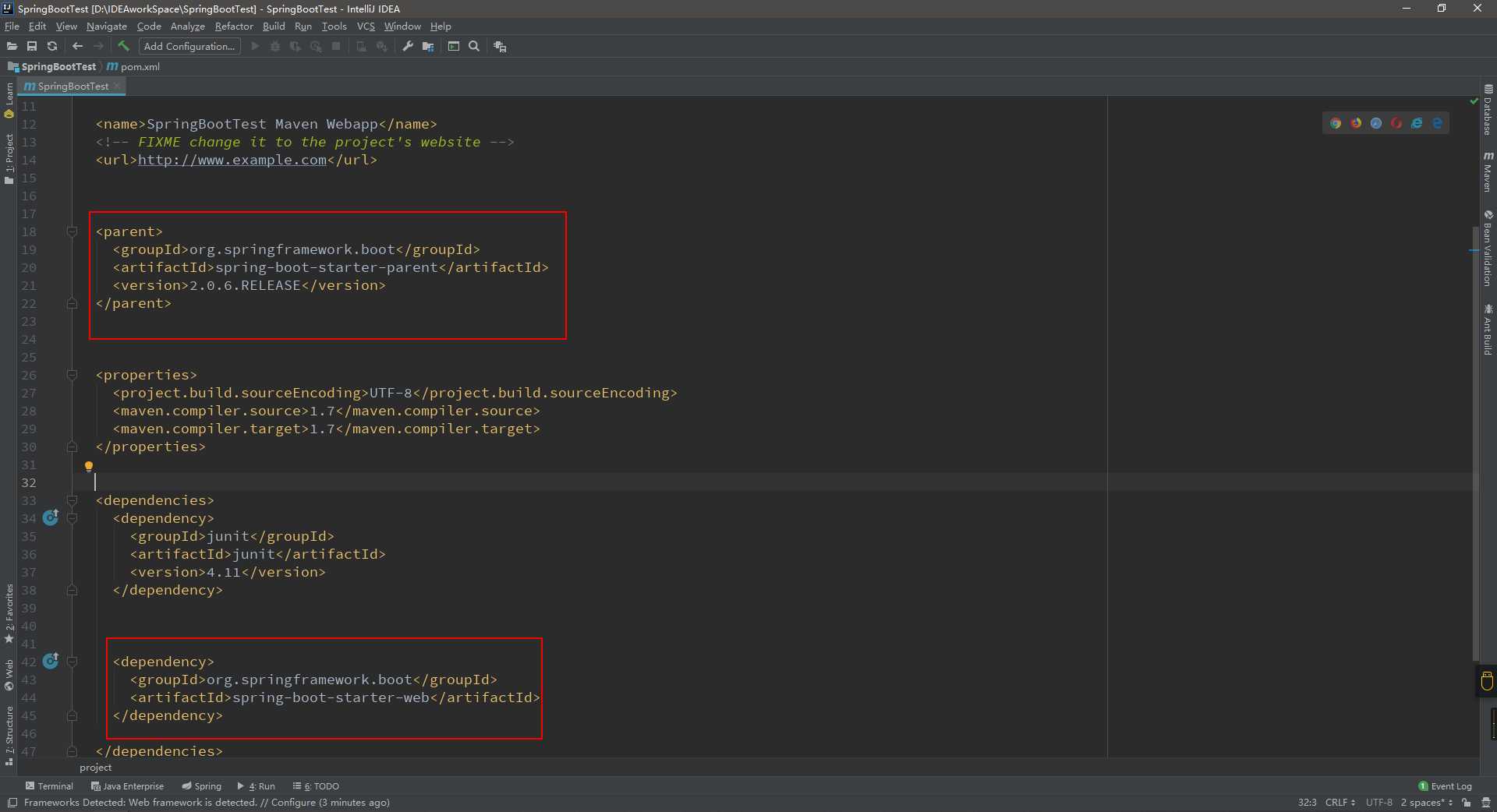This screenshot has height=812, width=1497.
Task: Open Project Structure folder icon
Action: point(428,47)
